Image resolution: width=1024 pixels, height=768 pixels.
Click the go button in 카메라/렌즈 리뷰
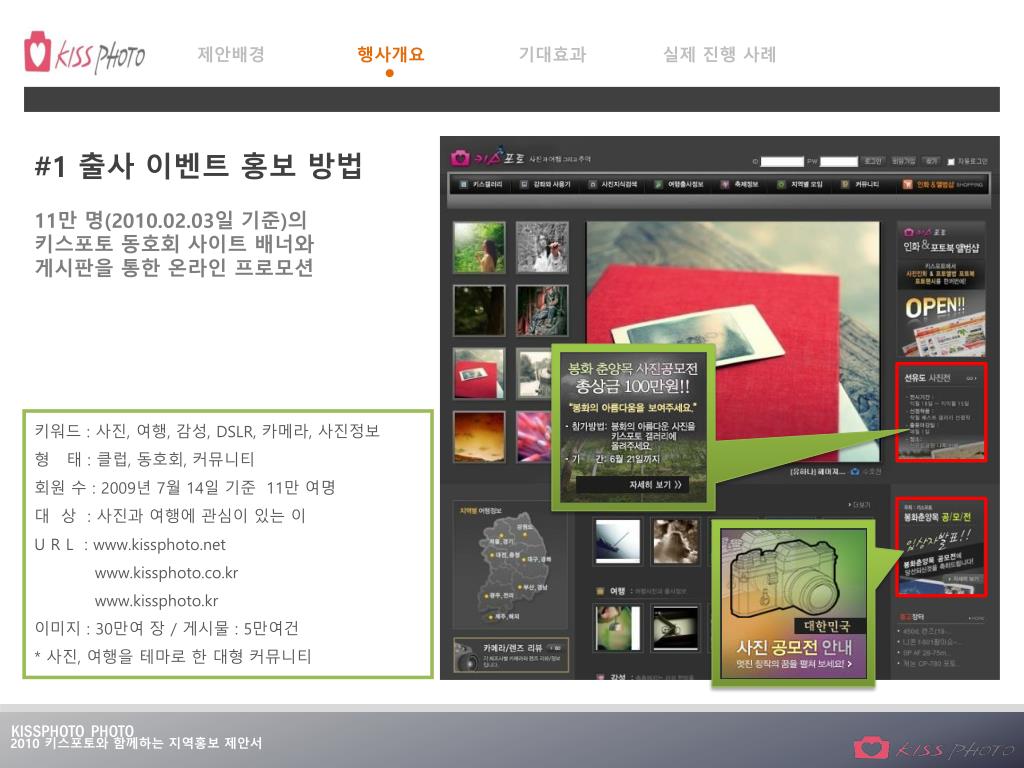tap(555, 648)
